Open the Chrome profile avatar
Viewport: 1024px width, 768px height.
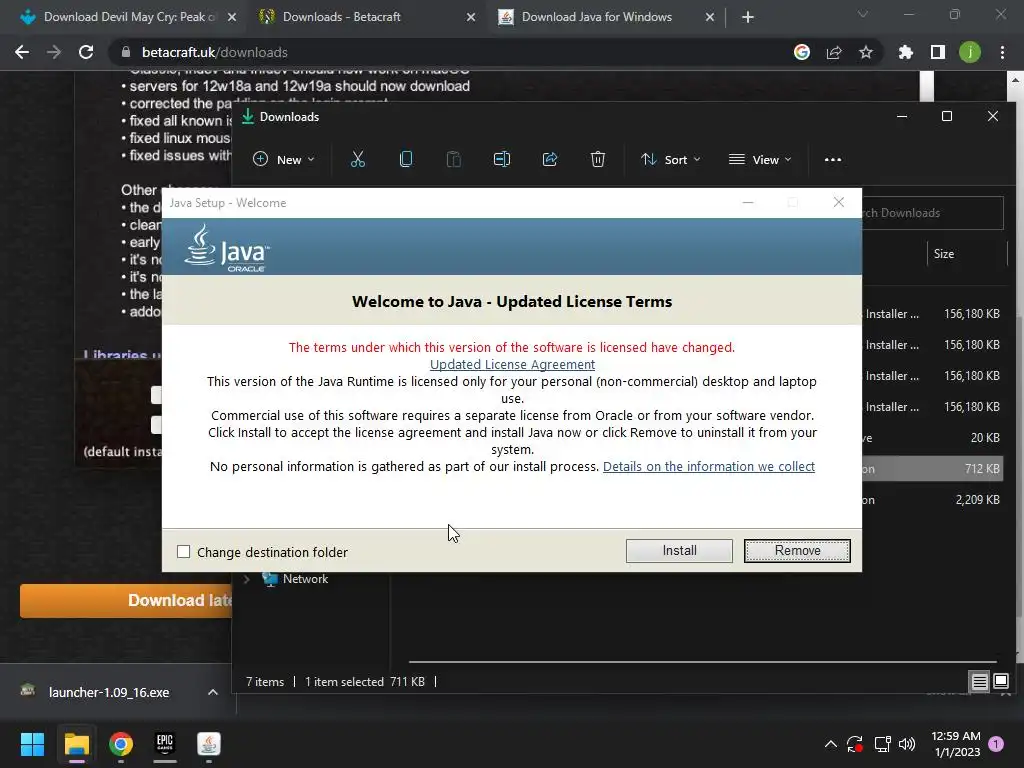click(970, 52)
